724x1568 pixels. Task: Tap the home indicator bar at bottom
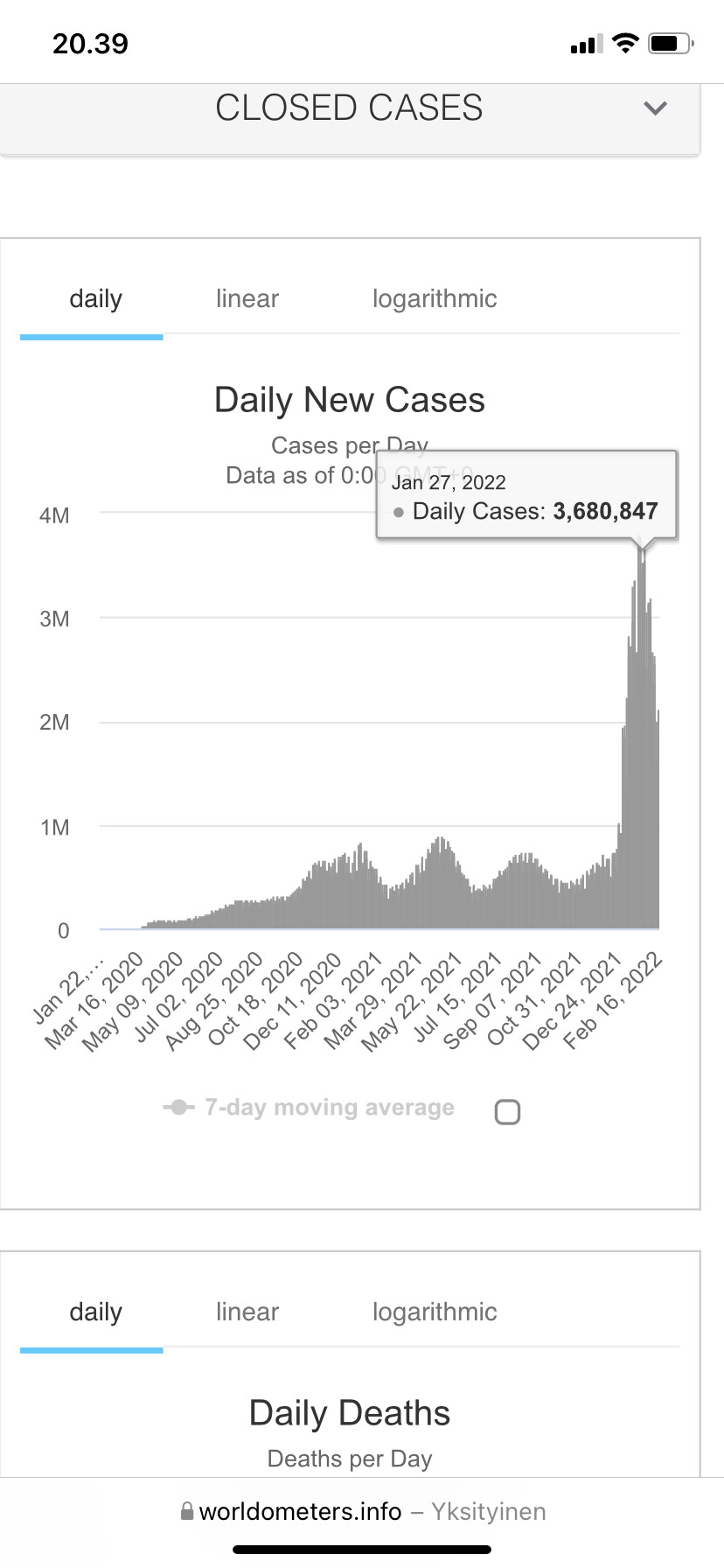362,1550
